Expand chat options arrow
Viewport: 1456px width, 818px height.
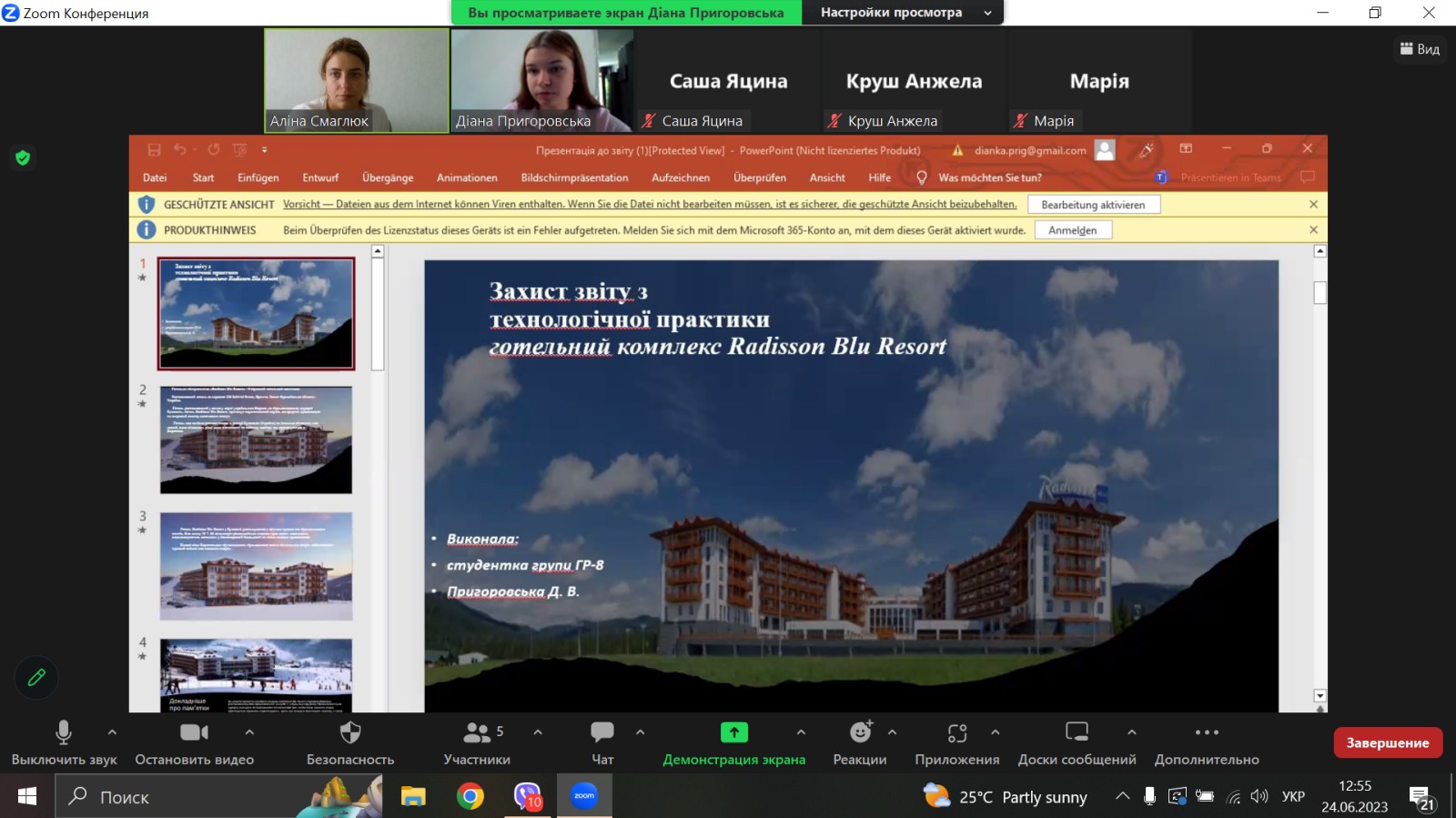pyautogui.click(x=640, y=732)
